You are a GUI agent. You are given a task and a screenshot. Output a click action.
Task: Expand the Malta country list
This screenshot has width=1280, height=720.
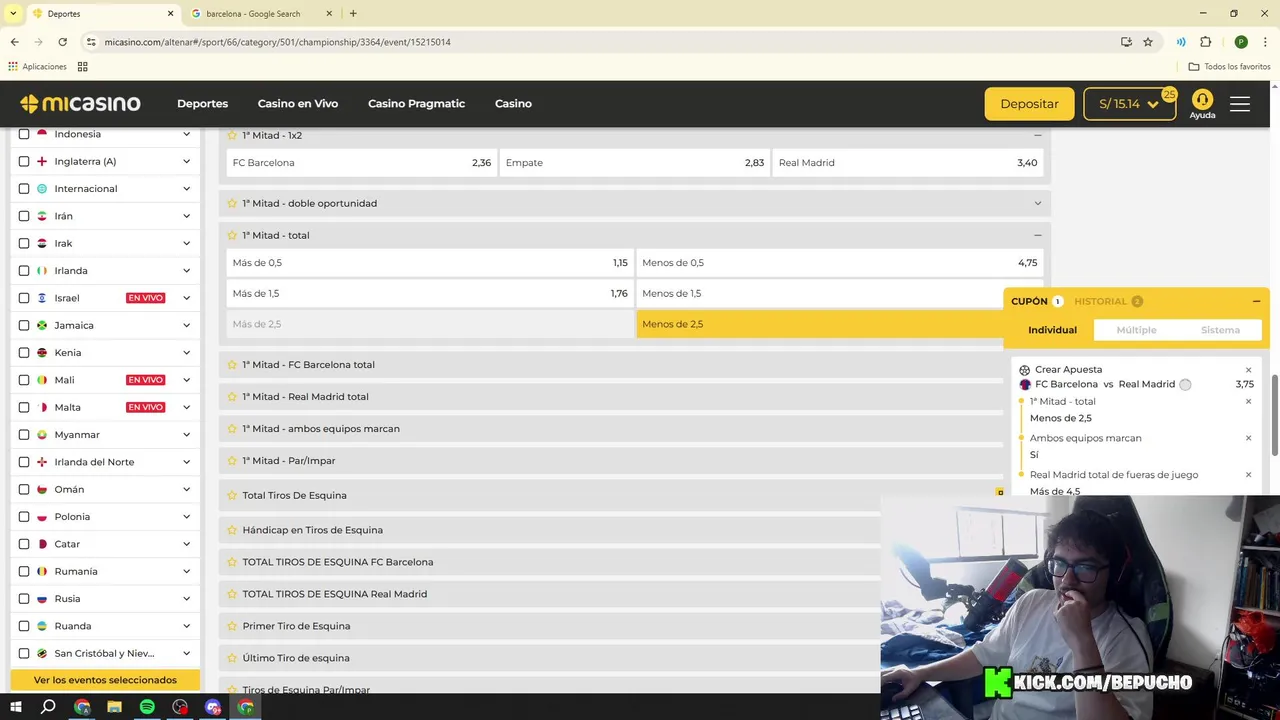click(186, 407)
